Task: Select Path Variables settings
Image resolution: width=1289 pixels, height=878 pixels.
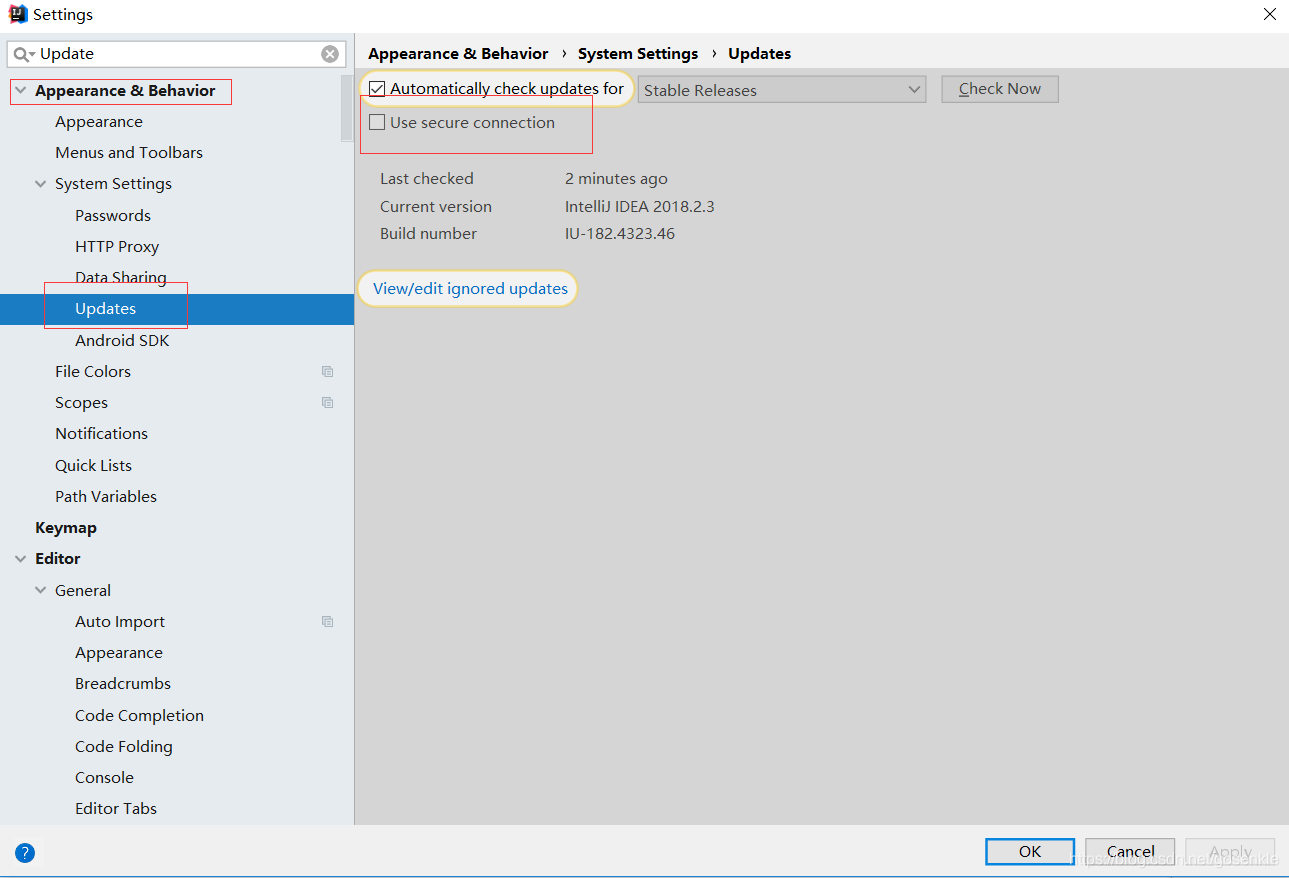Action: click(106, 497)
